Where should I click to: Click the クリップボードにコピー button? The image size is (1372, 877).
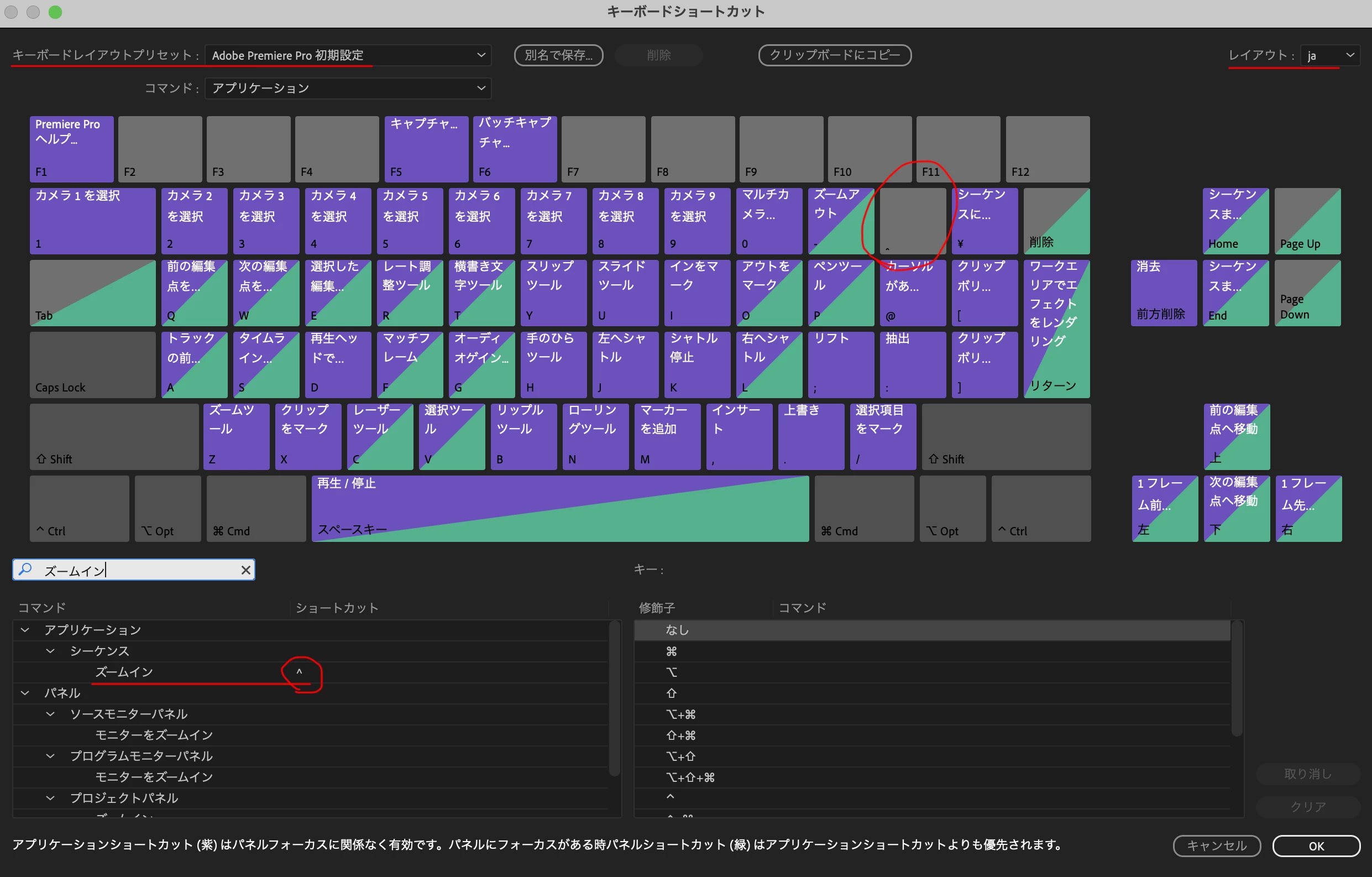834,55
